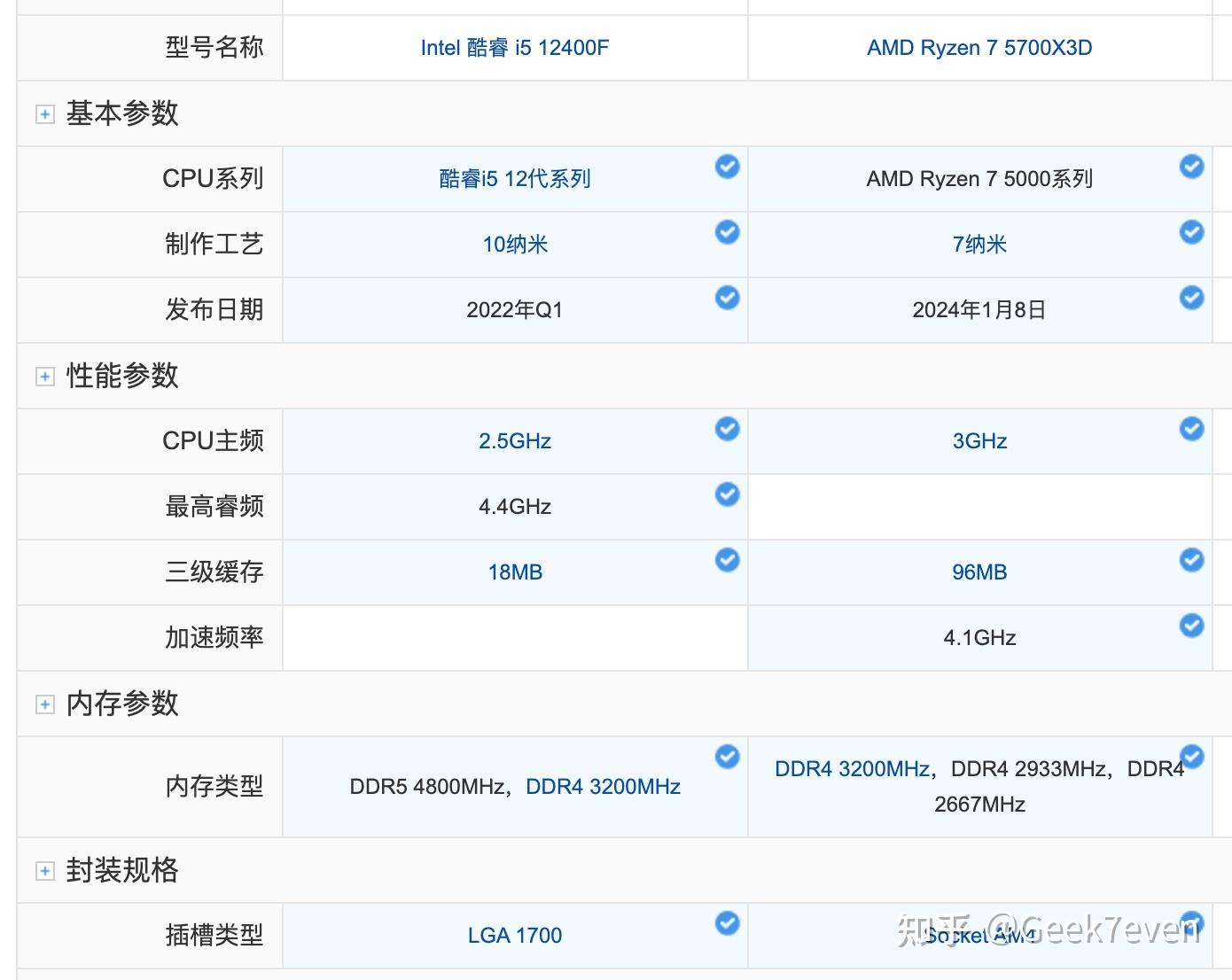The height and width of the screenshot is (980, 1232).
Task: Click check badge in the 2.5GHz cell
Action: 728,429
